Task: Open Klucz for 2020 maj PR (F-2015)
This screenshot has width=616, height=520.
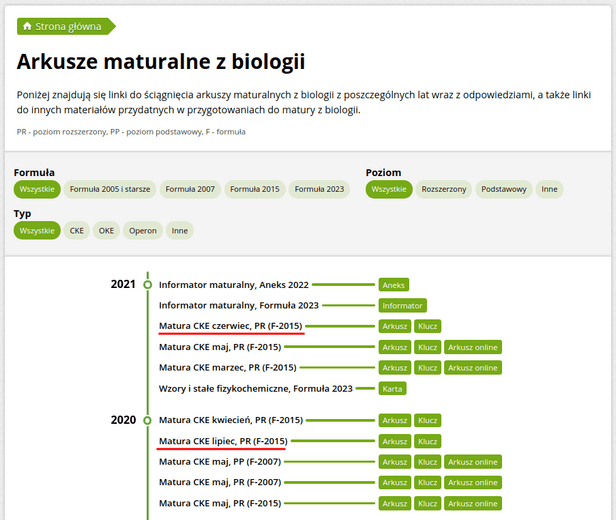Action: (427, 504)
